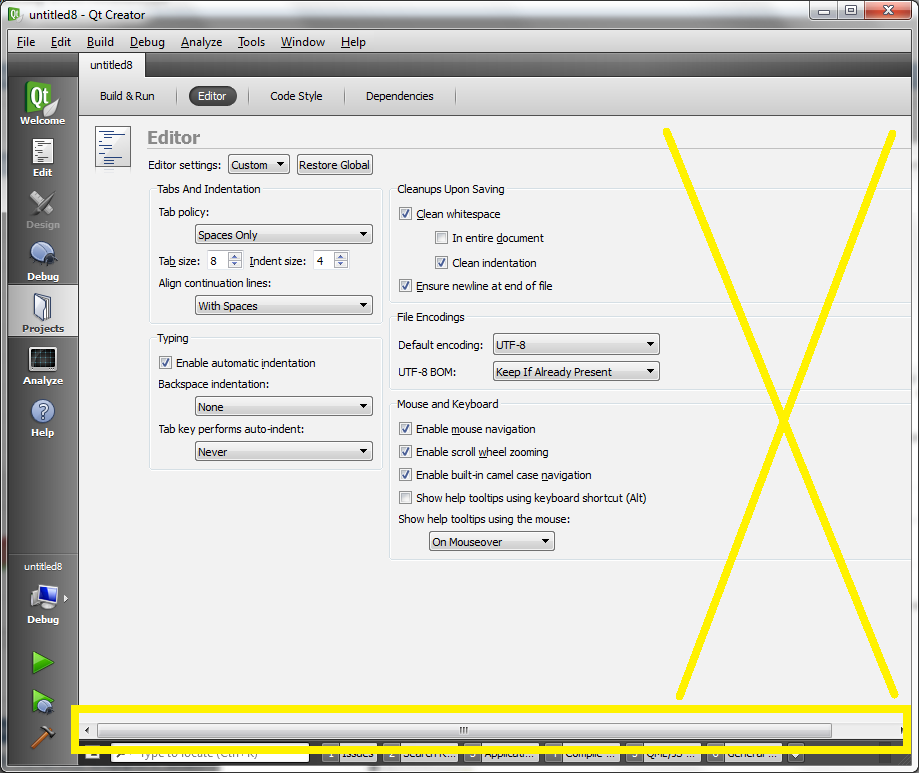This screenshot has height=773, width=919.
Task: Open the Design mode
Action: tap(42, 209)
